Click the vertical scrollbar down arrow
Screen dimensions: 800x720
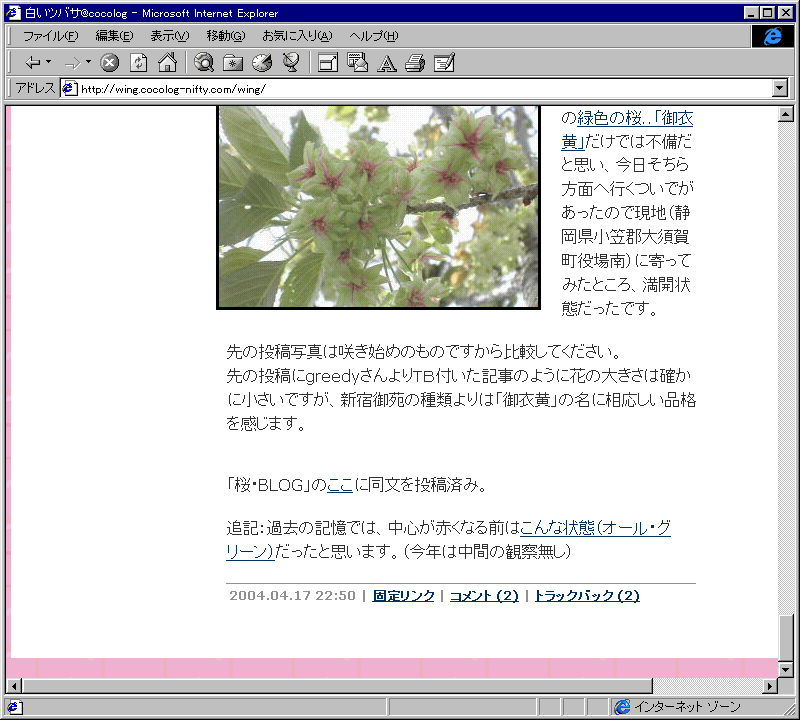coord(786,669)
